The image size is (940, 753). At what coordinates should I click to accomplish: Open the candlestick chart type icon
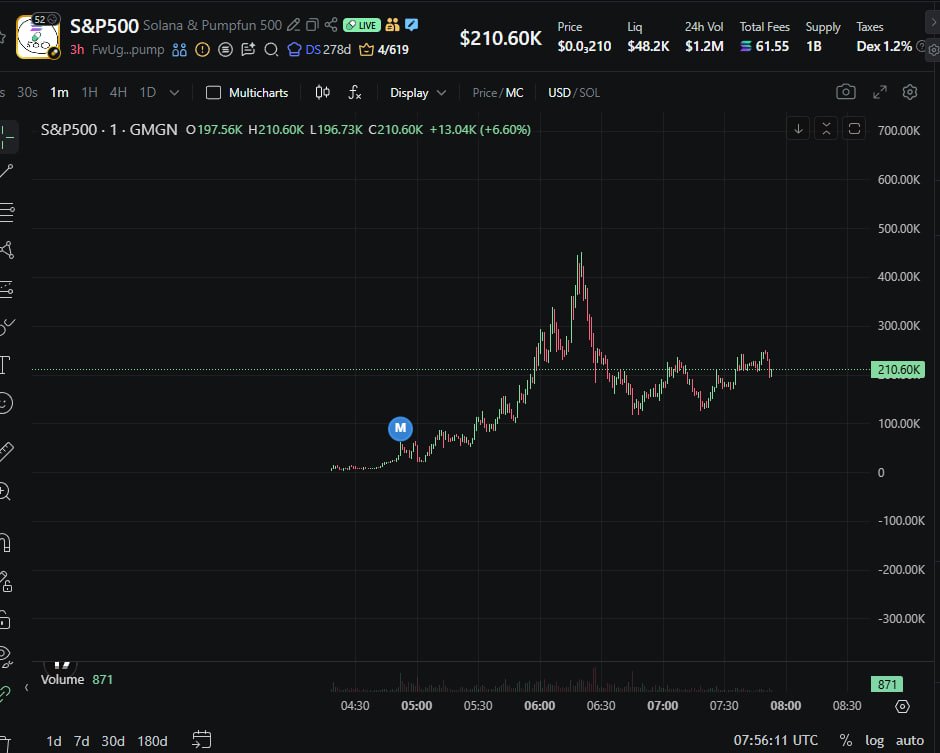click(x=323, y=92)
